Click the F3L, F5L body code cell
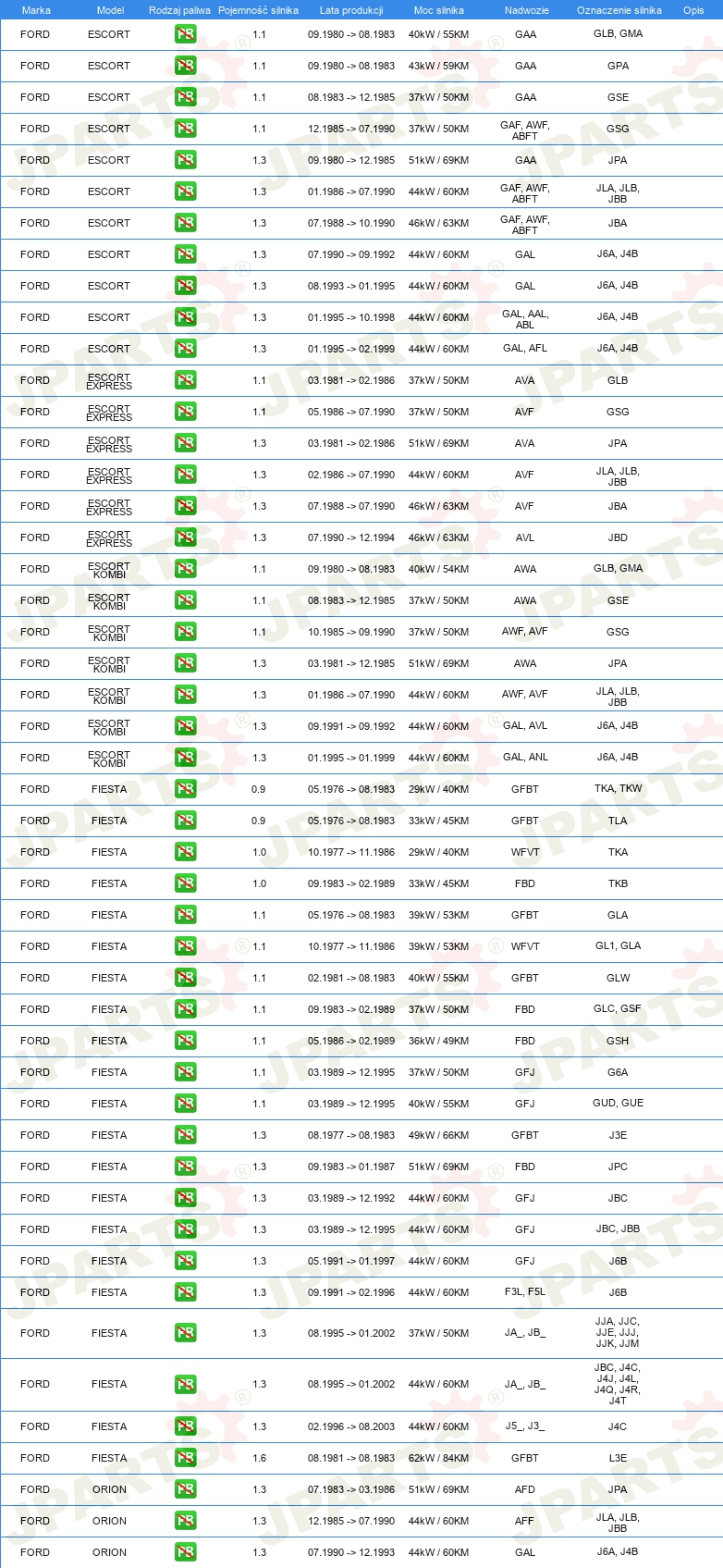 tap(525, 1292)
